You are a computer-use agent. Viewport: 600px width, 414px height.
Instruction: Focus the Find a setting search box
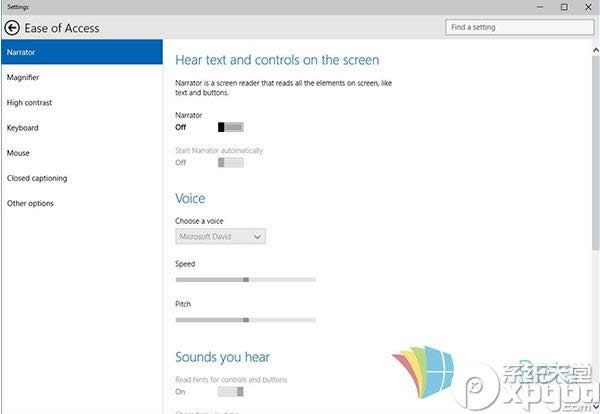[510, 28]
